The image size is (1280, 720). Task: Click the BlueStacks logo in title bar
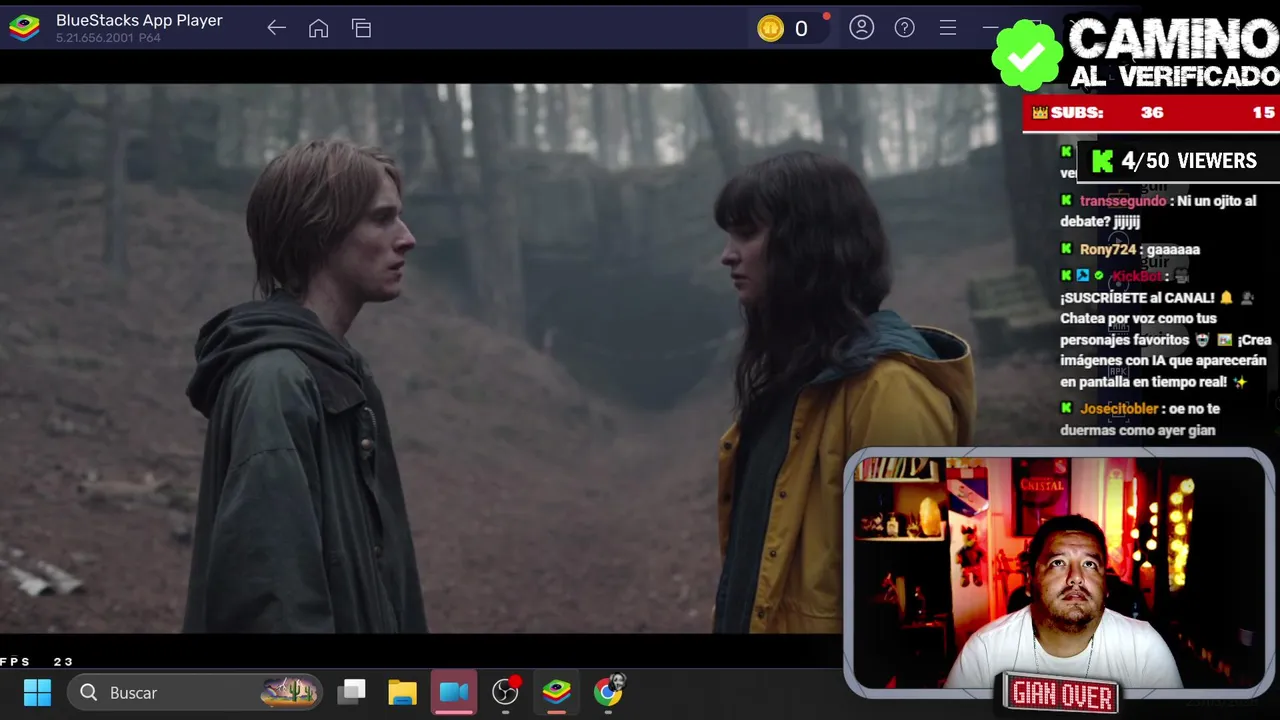(x=24, y=28)
